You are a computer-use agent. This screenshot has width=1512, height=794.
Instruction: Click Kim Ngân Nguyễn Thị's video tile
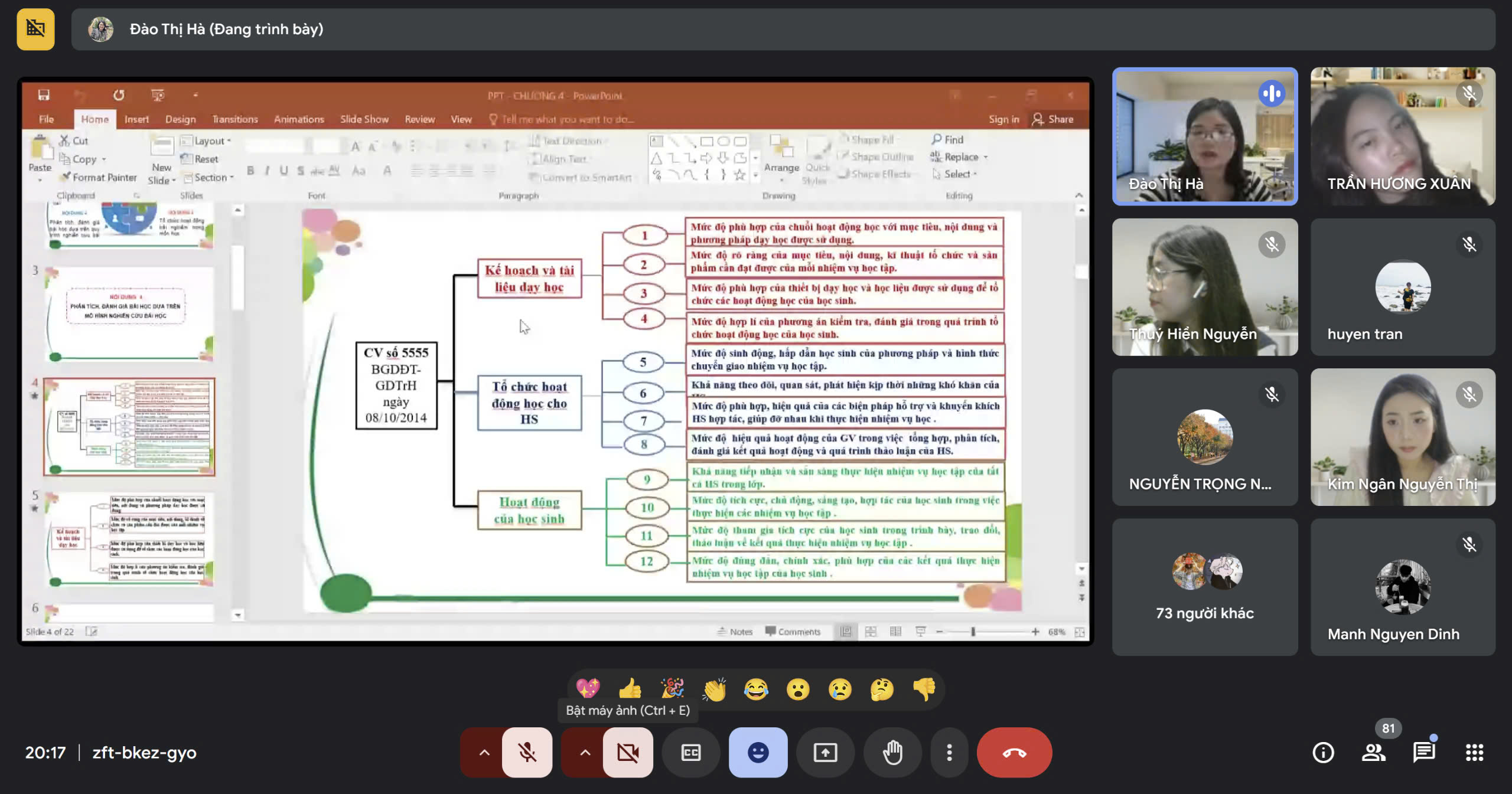click(1403, 437)
